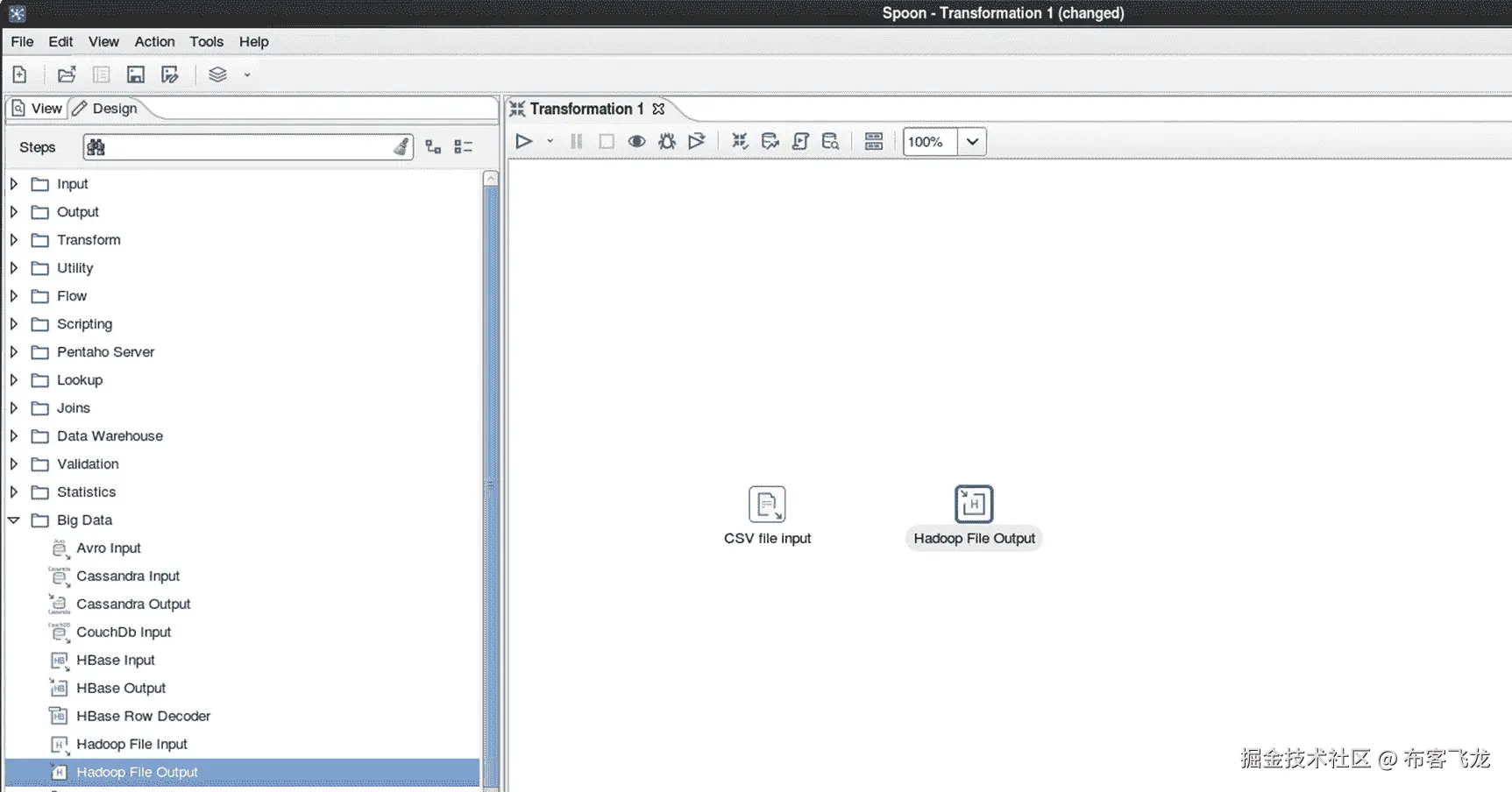Click the stacked-layers perspective icon
Image resolution: width=1512 pixels, height=792 pixels.
coord(217,74)
